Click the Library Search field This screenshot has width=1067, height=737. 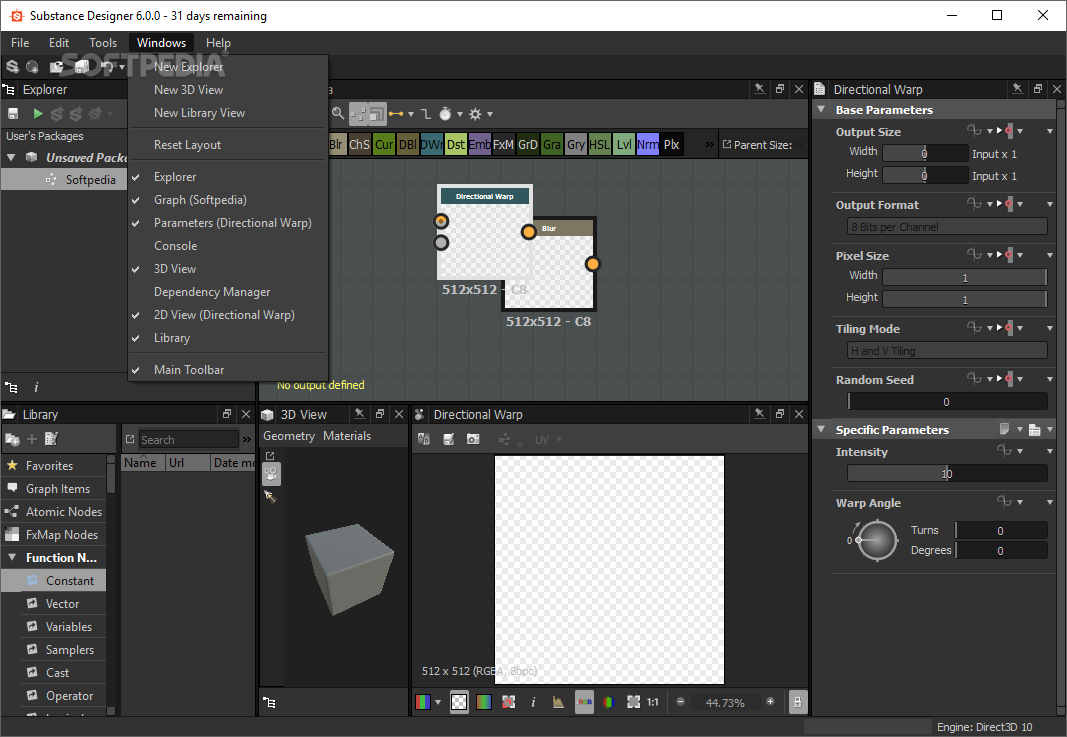[x=188, y=440]
